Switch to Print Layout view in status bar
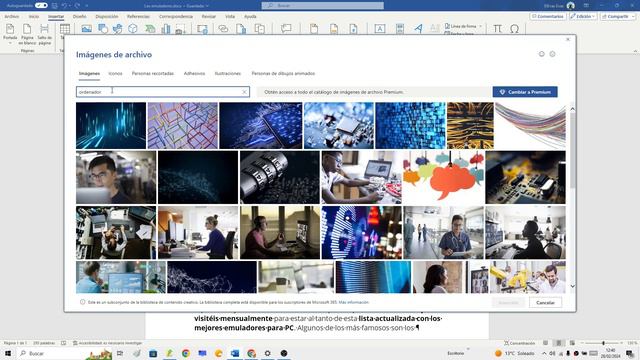Viewport: 640px width, 360px height. (x=559, y=343)
